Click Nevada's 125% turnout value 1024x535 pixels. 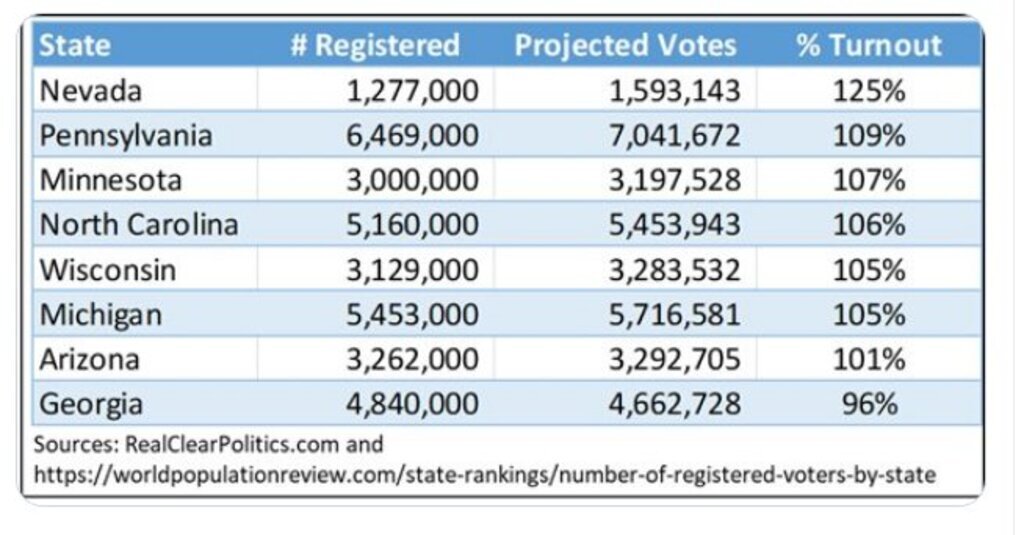pos(868,91)
